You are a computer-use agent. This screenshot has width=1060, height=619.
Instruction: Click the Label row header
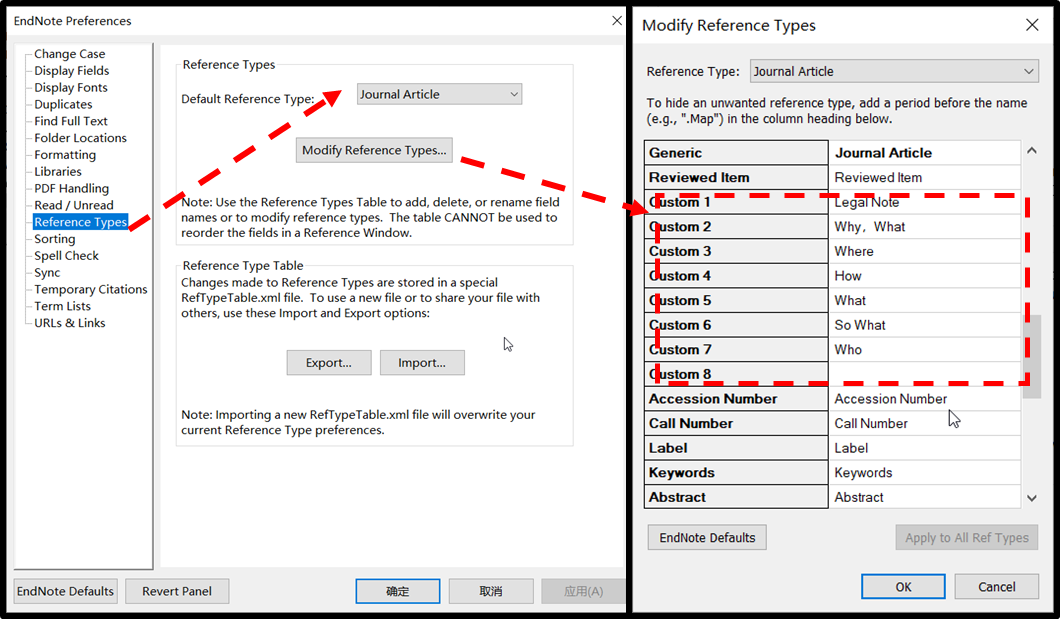point(736,448)
